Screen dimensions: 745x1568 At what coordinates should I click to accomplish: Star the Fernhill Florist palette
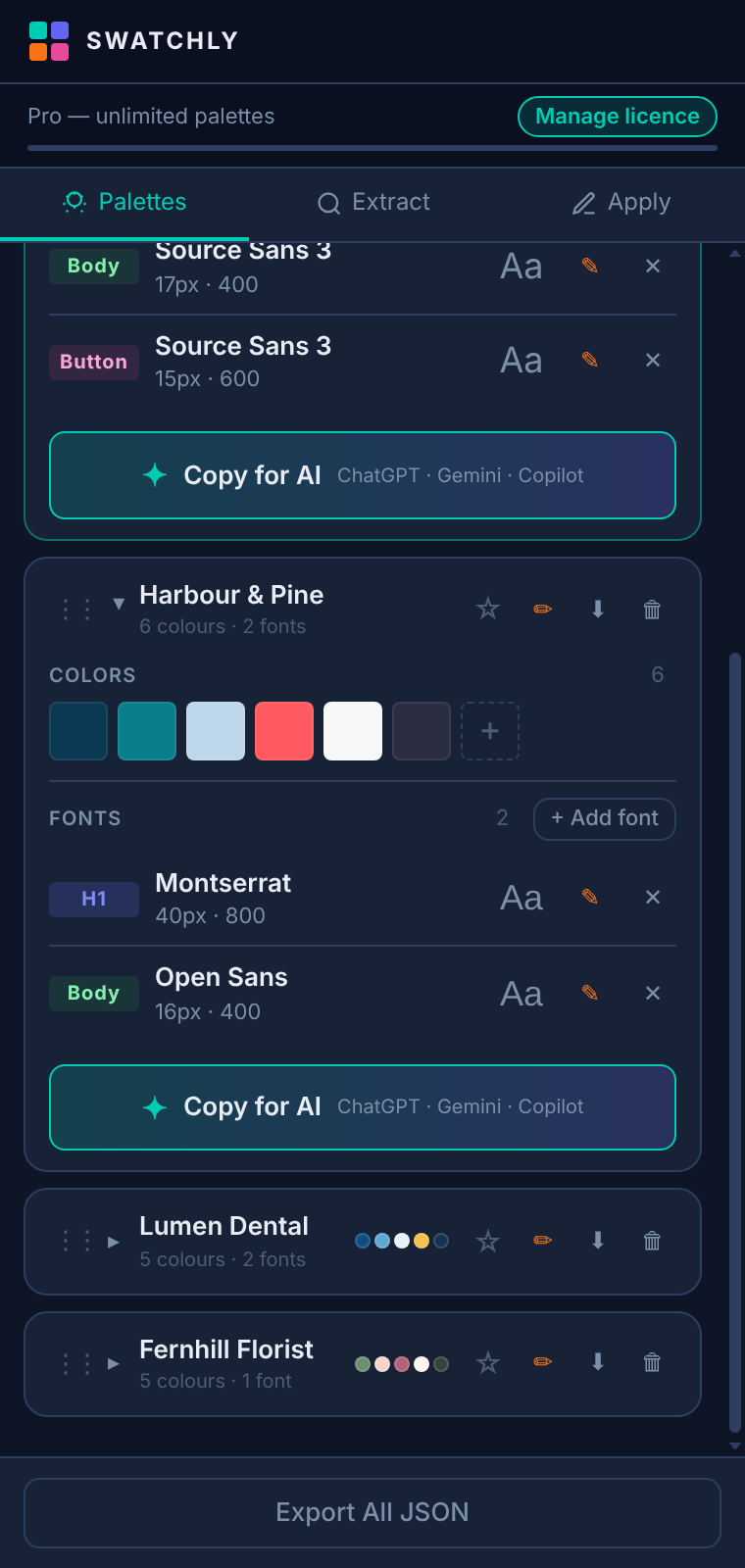[x=488, y=1363]
